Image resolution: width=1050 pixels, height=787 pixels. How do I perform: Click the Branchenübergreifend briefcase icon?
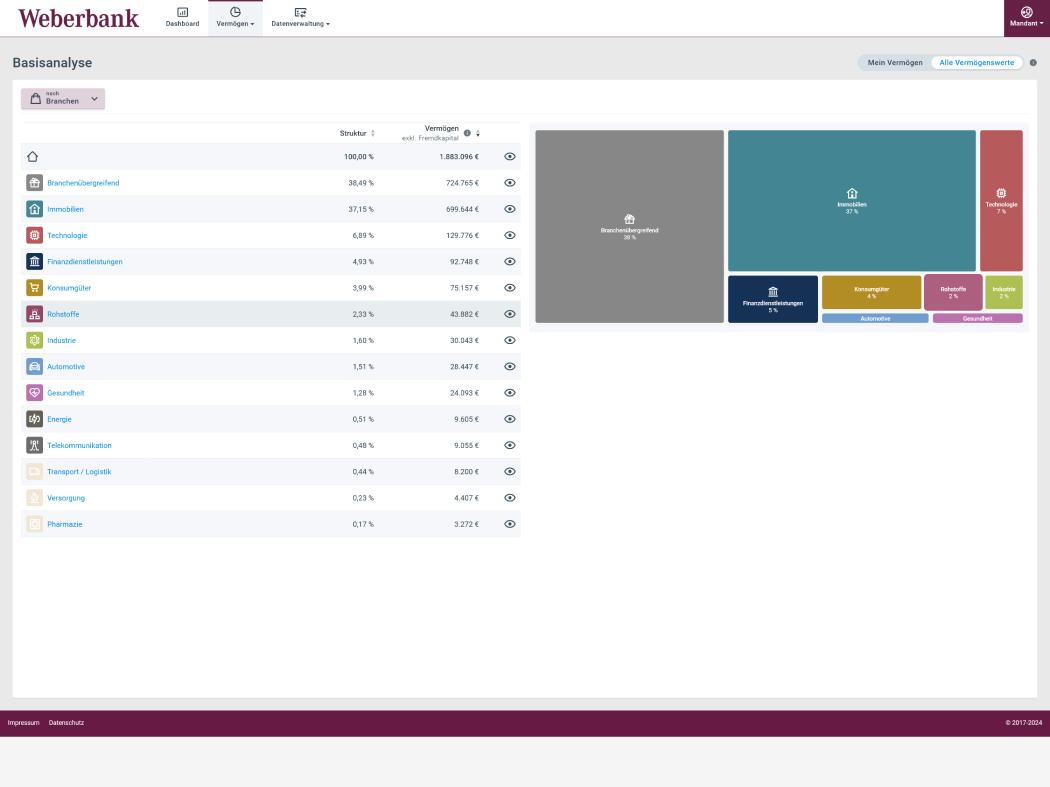[33, 183]
